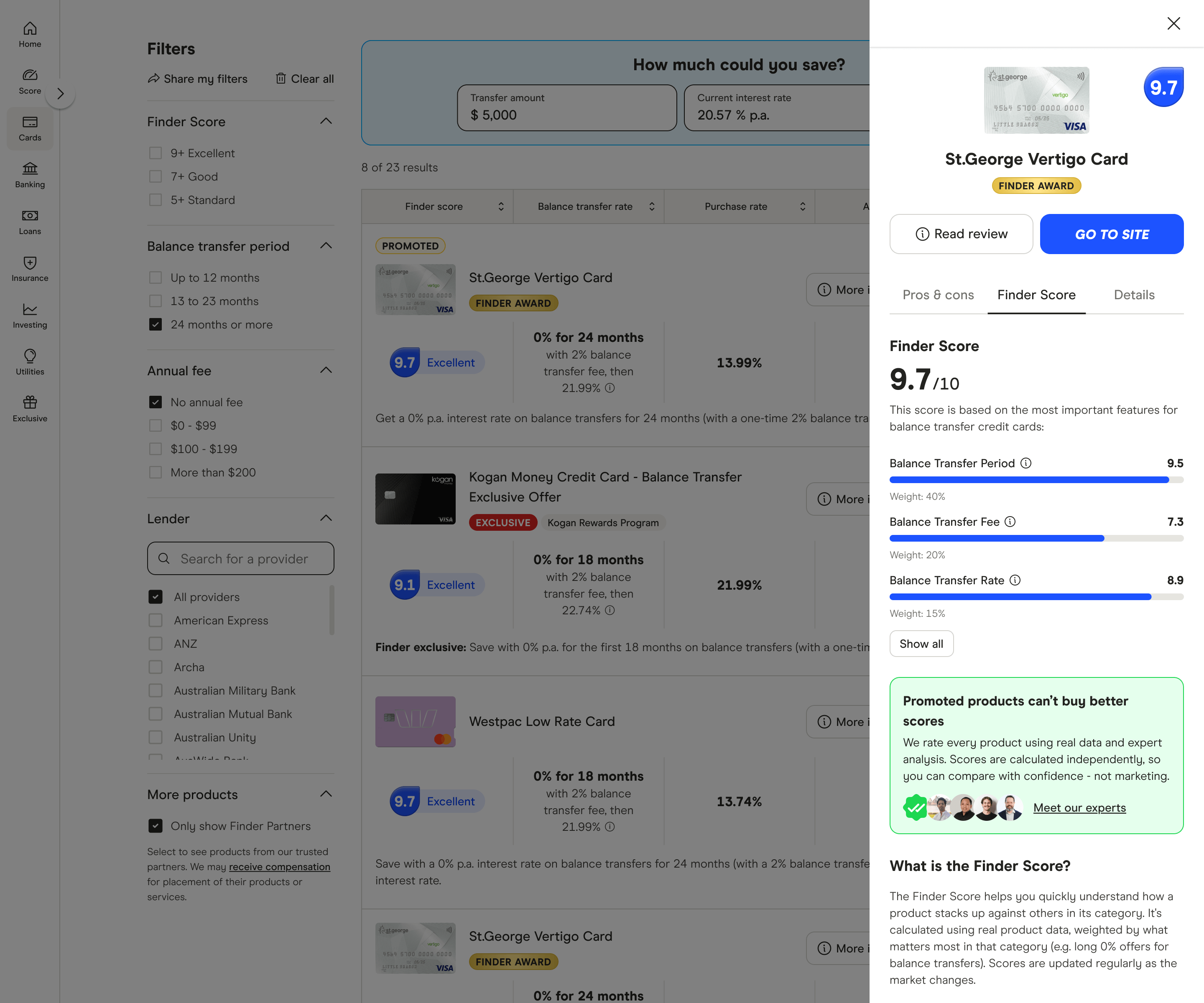Open the Meet our experts link
The image size is (1204, 1003).
[x=1079, y=807]
